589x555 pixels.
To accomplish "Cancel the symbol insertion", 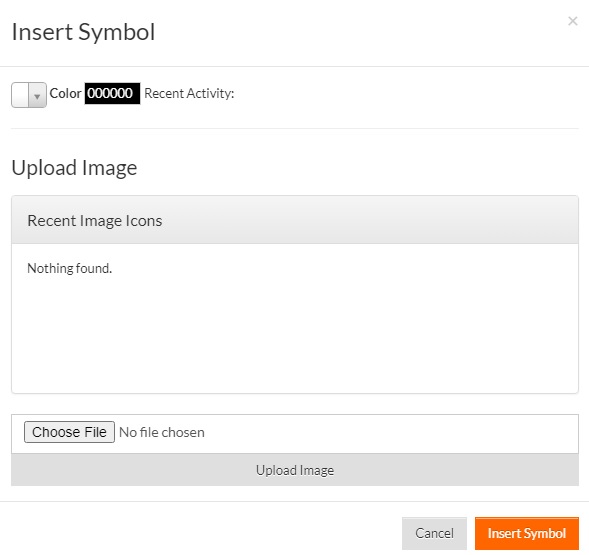I will [434, 533].
